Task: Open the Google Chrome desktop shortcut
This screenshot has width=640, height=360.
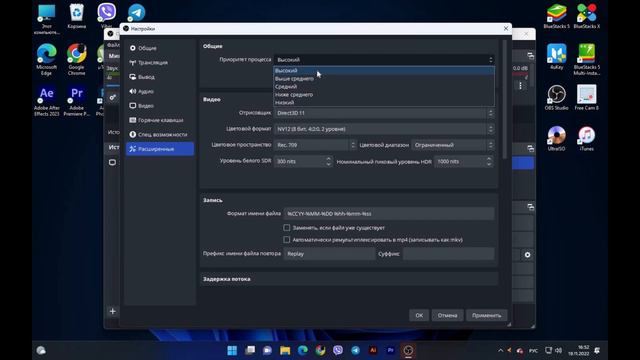Action: (x=77, y=60)
